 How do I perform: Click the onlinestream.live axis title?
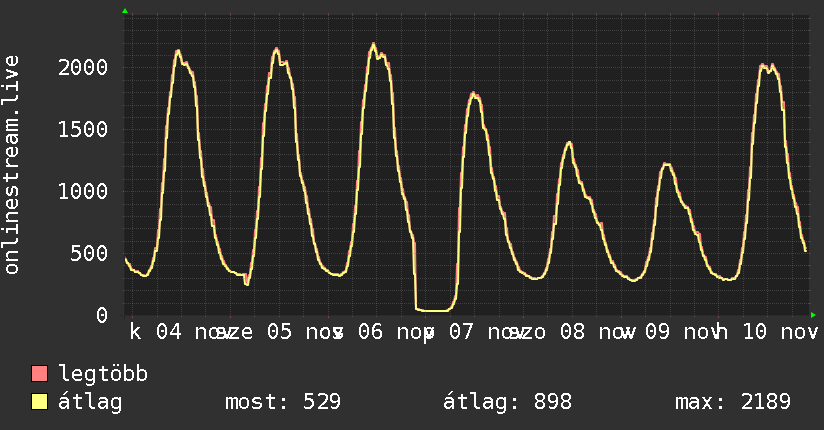tap(12, 165)
